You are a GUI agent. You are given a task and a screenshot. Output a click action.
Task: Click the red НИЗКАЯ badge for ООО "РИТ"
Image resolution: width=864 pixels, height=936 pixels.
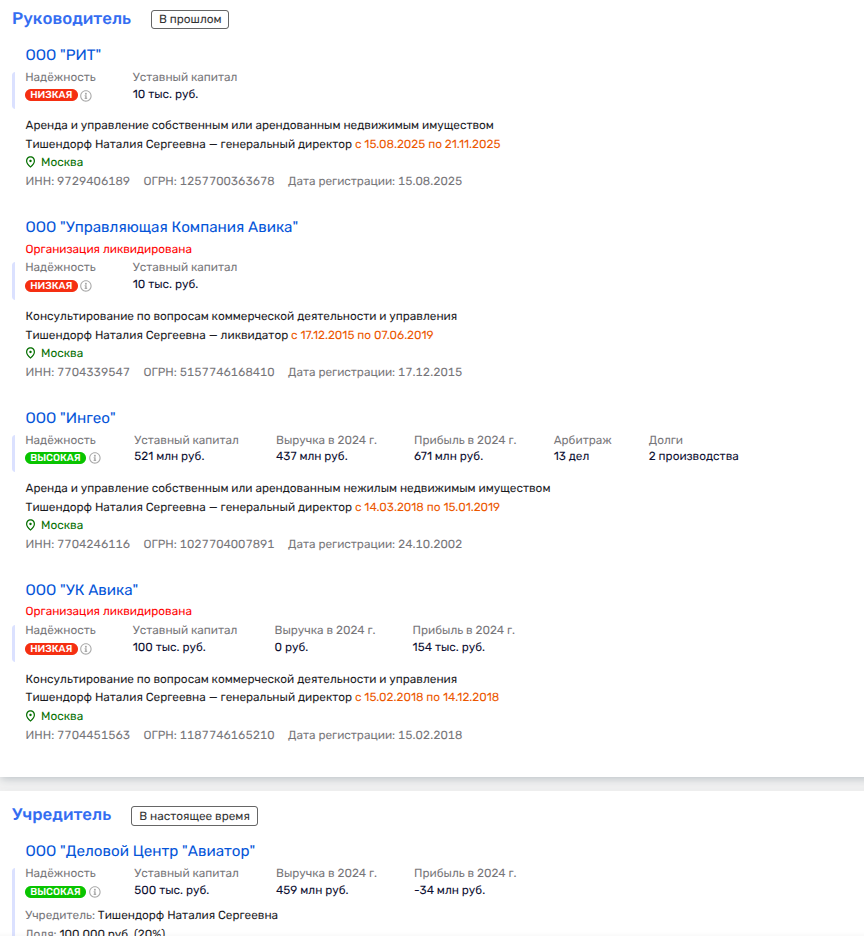pos(52,95)
